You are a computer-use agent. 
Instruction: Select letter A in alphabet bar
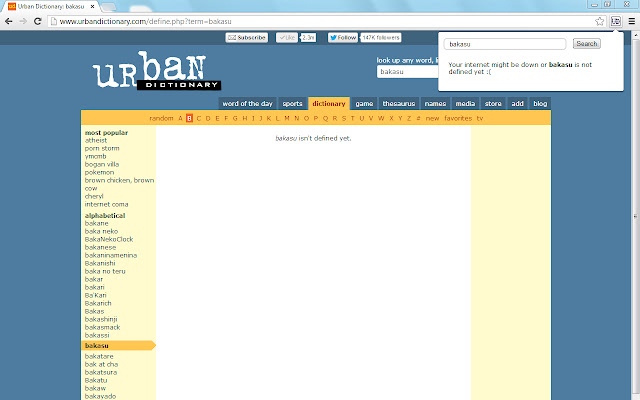pos(180,118)
